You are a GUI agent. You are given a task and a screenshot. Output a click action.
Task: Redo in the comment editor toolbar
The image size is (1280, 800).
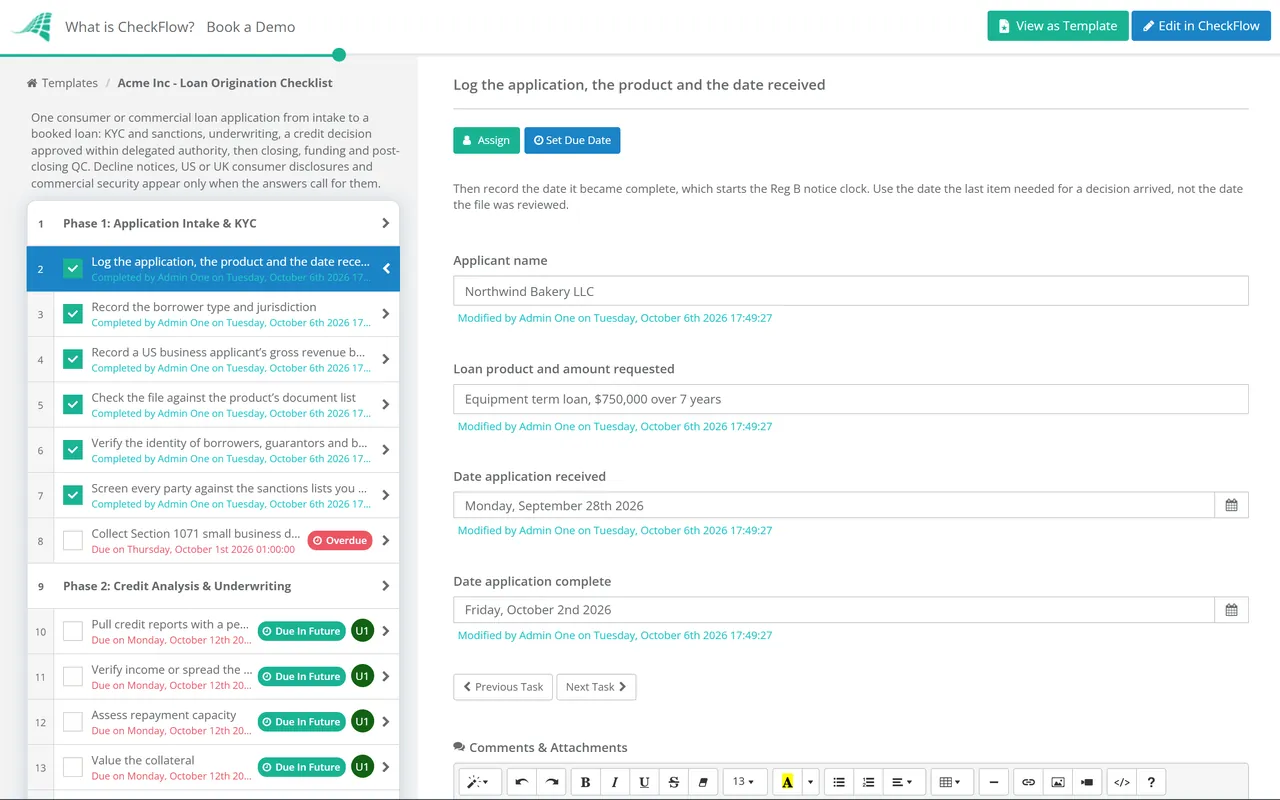coord(551,782)
